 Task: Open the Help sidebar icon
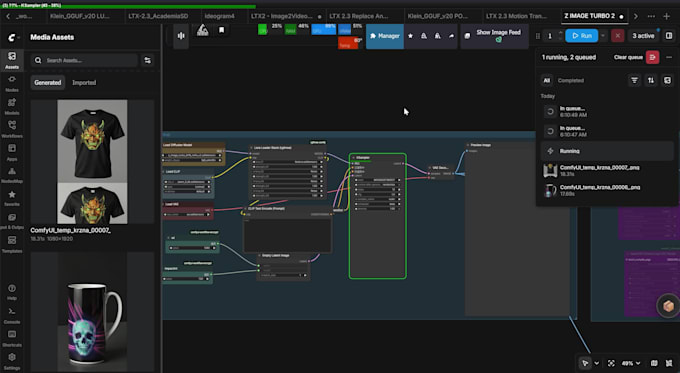[x=12, y=292]
